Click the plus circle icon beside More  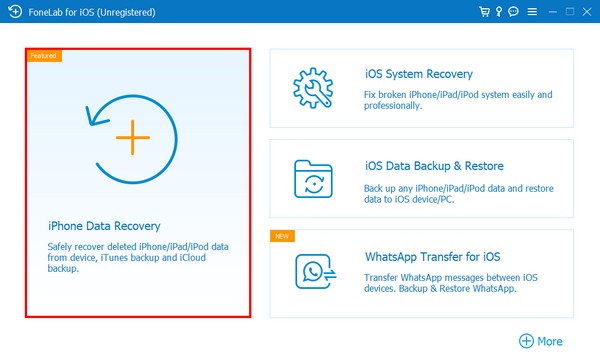pyautogui.click(x=526, y=341)
